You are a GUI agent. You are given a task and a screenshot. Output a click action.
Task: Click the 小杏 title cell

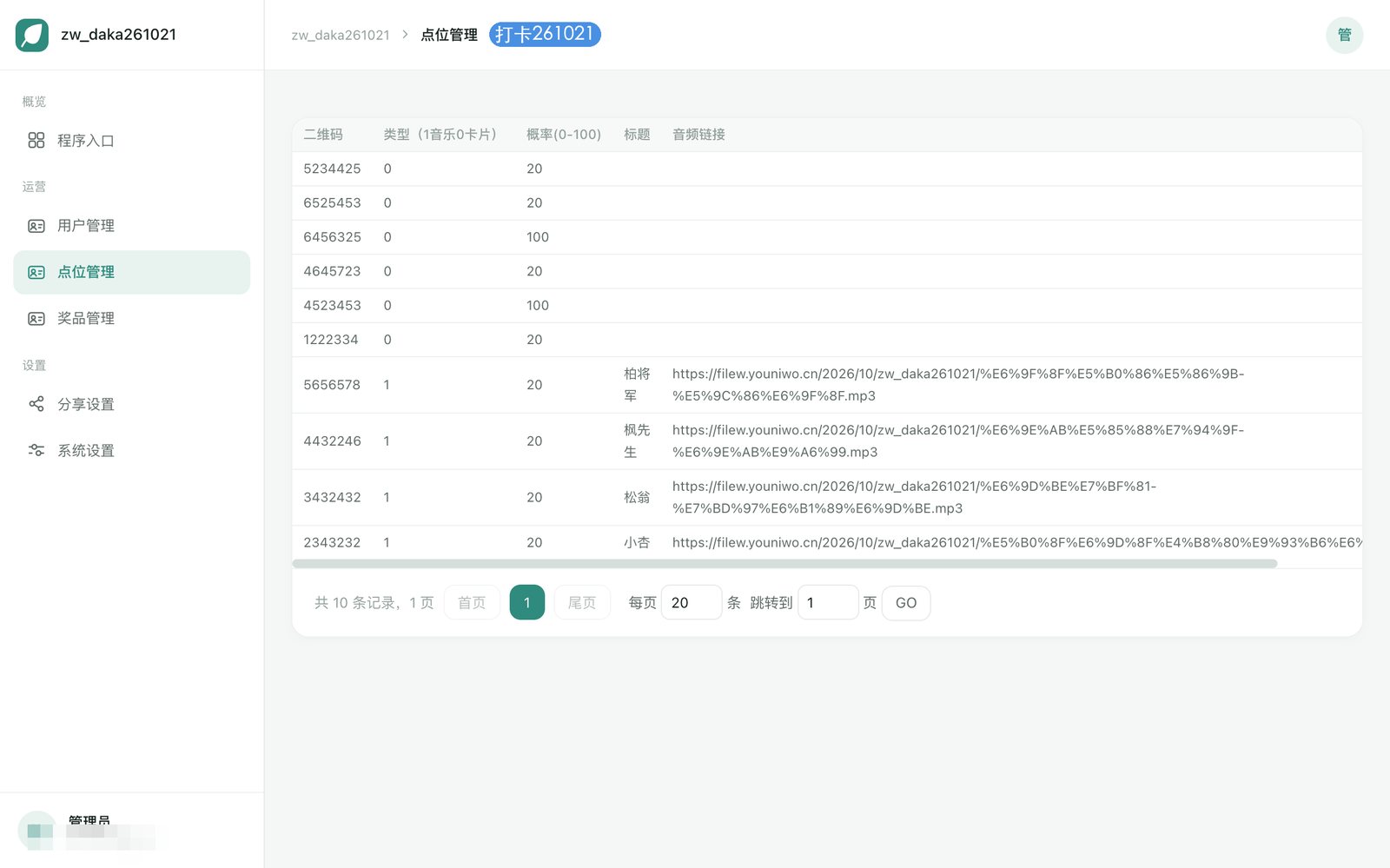[x=637, y=542]
